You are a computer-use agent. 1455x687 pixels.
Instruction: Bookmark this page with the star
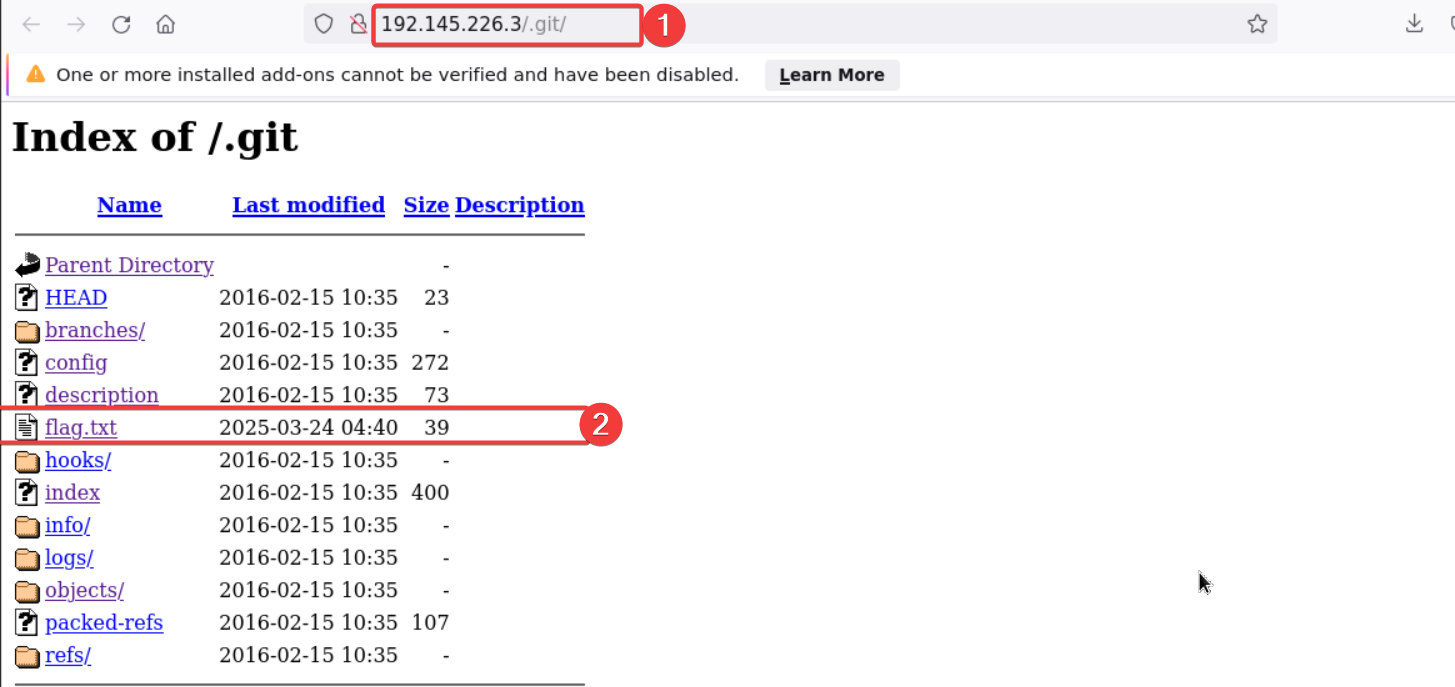[x=1257, y=25]
